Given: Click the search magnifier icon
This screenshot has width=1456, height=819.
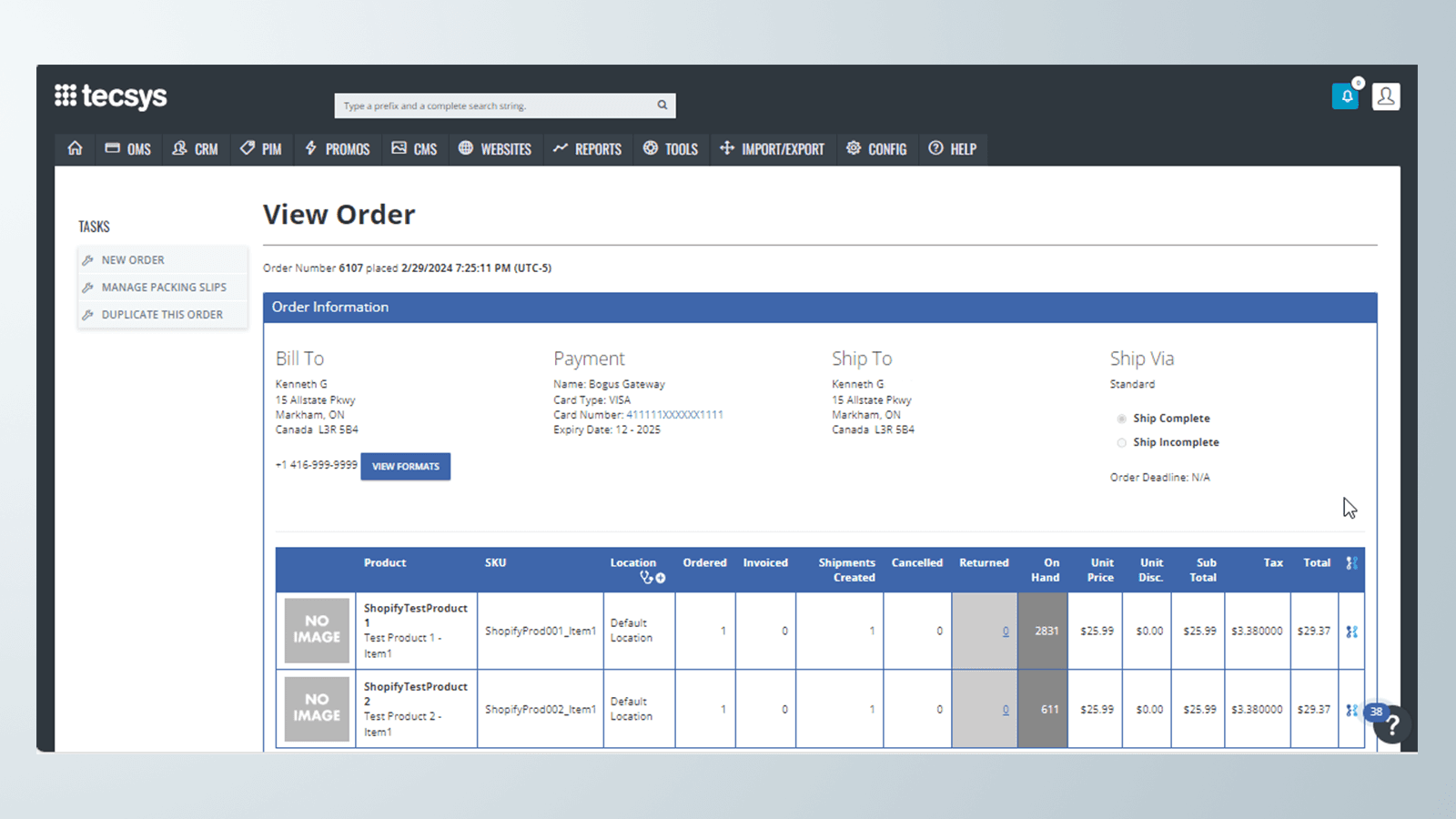Looking at the screenshot, I should pos(662,106).
